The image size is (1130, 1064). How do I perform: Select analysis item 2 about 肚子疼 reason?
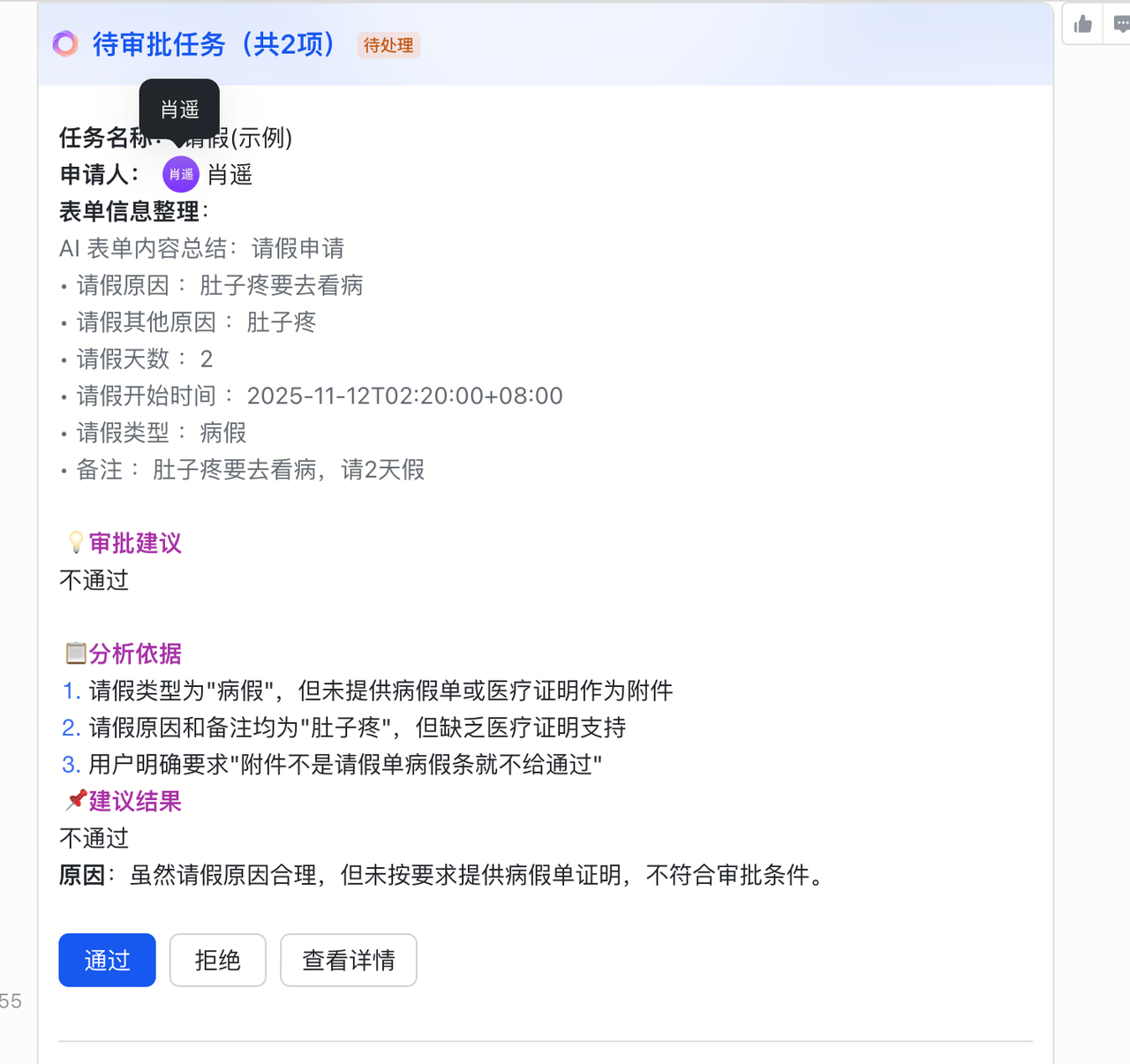tap(357, 728)
